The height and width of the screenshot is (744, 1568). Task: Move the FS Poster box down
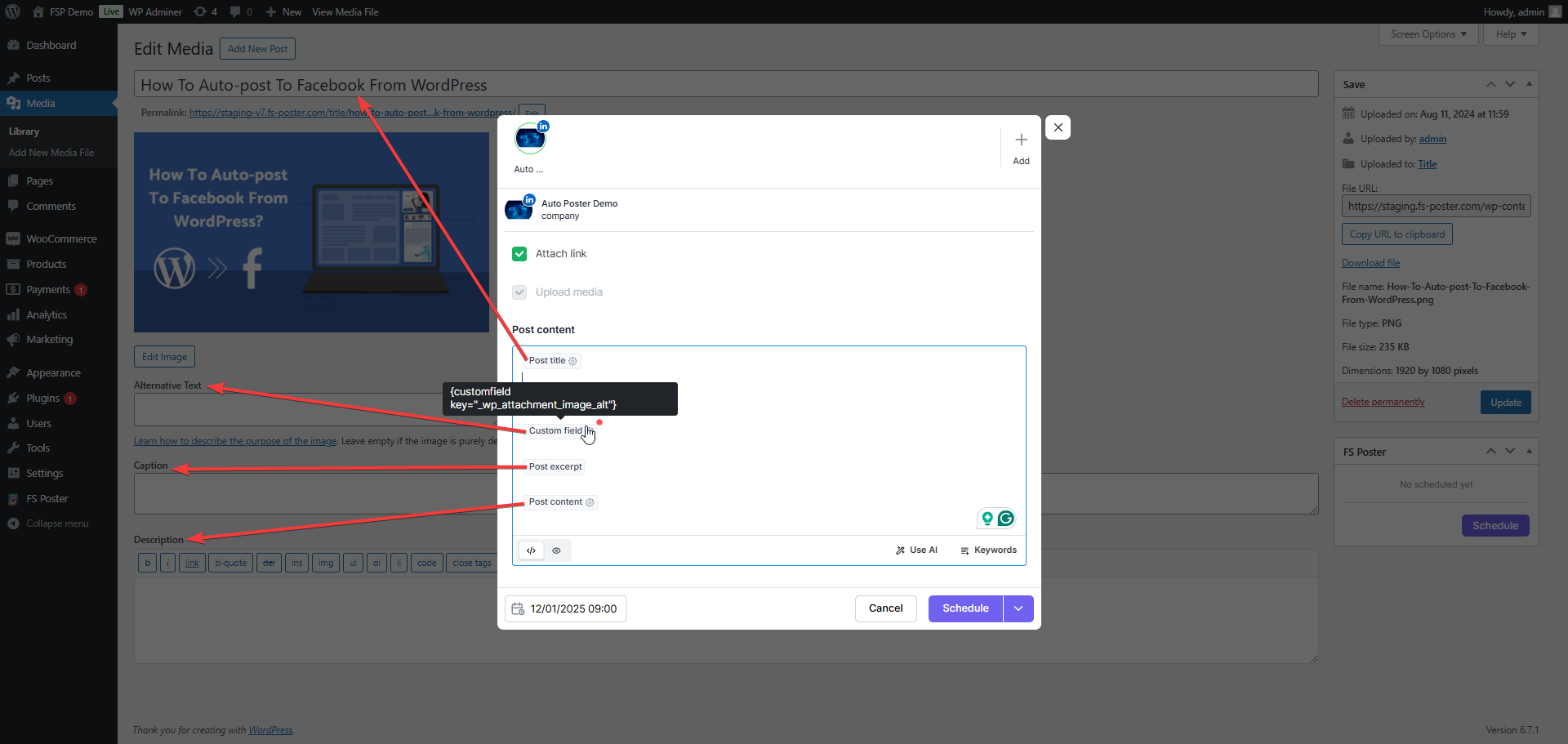click(1509, 452)
